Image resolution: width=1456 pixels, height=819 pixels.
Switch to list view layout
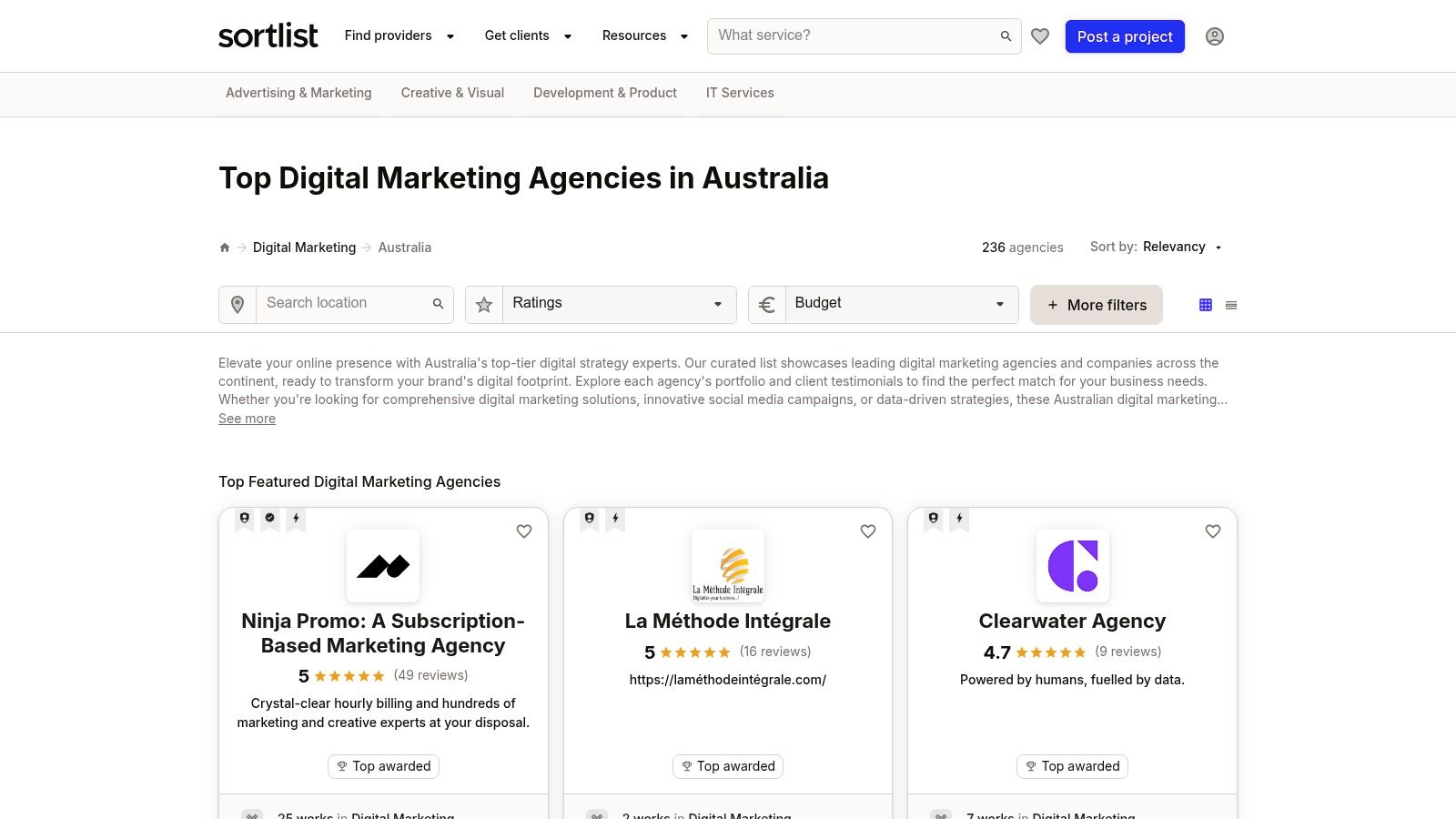coord(1231,305)
